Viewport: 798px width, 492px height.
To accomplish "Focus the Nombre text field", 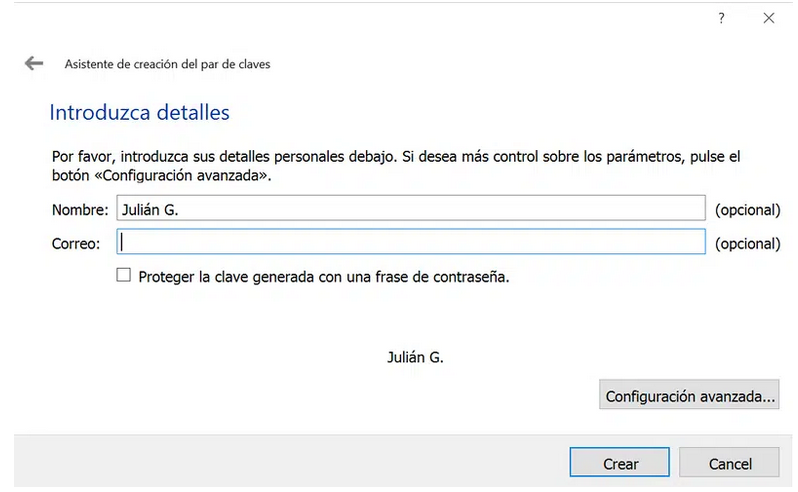I will [x=411, y=209].
